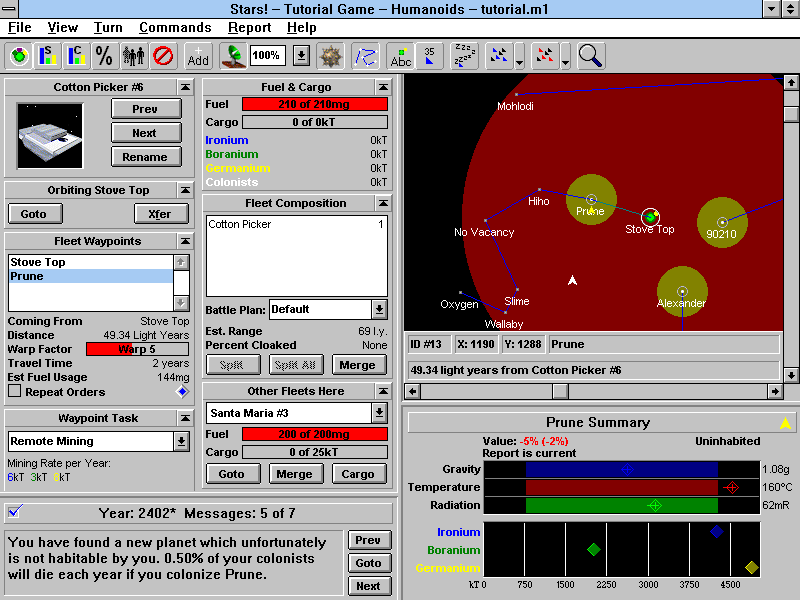The image size is (800, 600).
Task: Select the no player info view
Action: [x=163, y=56]
